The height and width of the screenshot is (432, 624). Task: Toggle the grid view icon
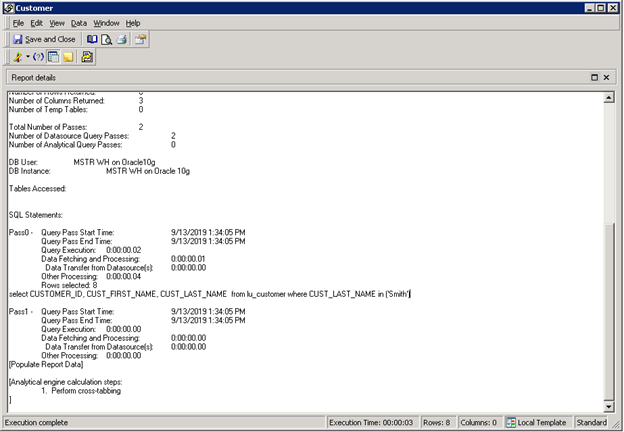click(x=53, y=57)
